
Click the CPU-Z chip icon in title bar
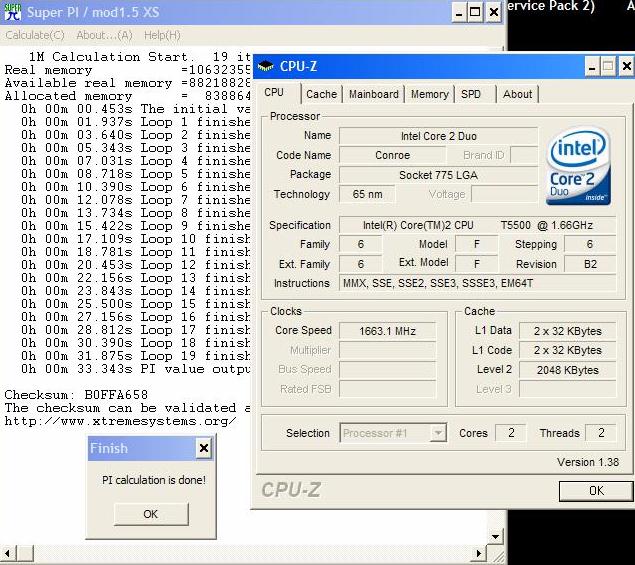click(x=266, y=66)
